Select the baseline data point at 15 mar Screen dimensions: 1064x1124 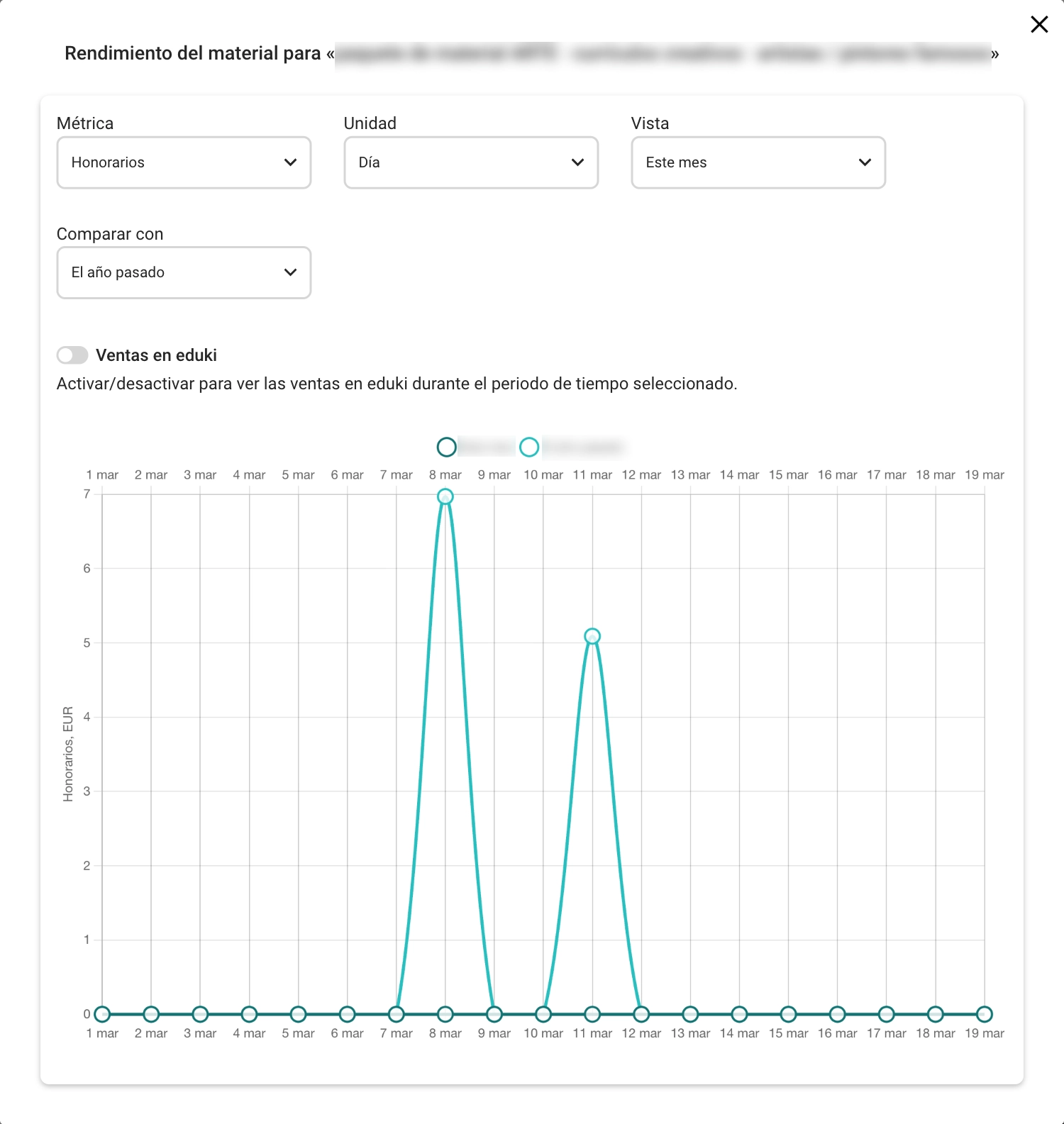click(788, 1014)
